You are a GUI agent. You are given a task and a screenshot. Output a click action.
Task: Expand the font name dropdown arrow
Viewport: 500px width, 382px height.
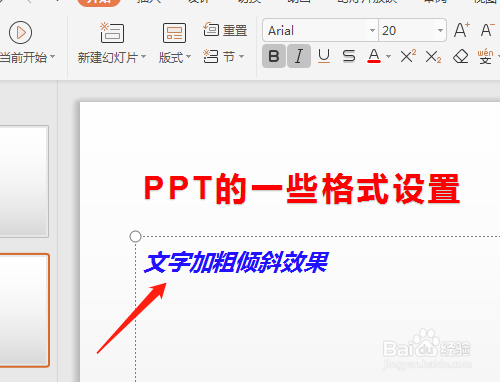pos(372,31)
